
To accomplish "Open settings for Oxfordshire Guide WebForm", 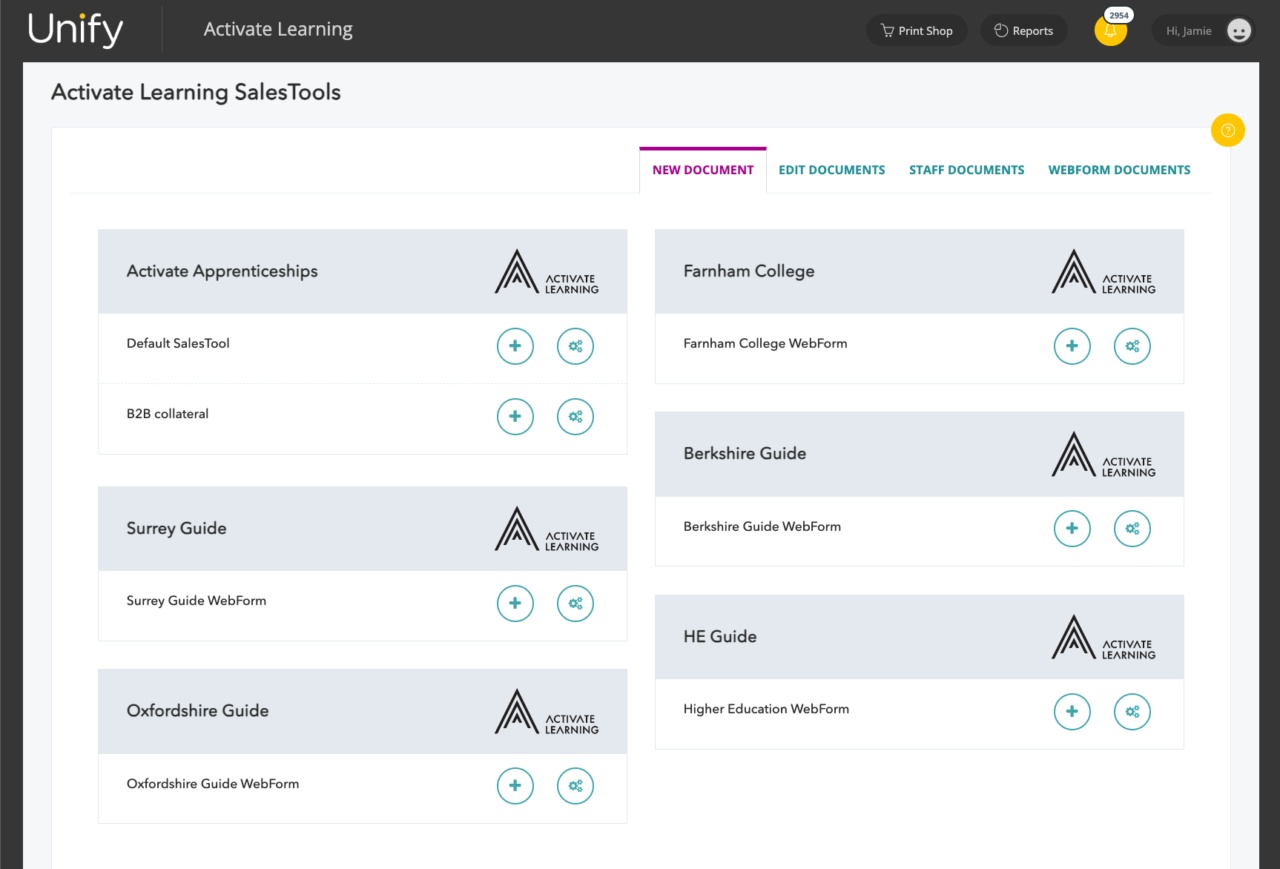I will pyautogui.click(x=575, y=786).
